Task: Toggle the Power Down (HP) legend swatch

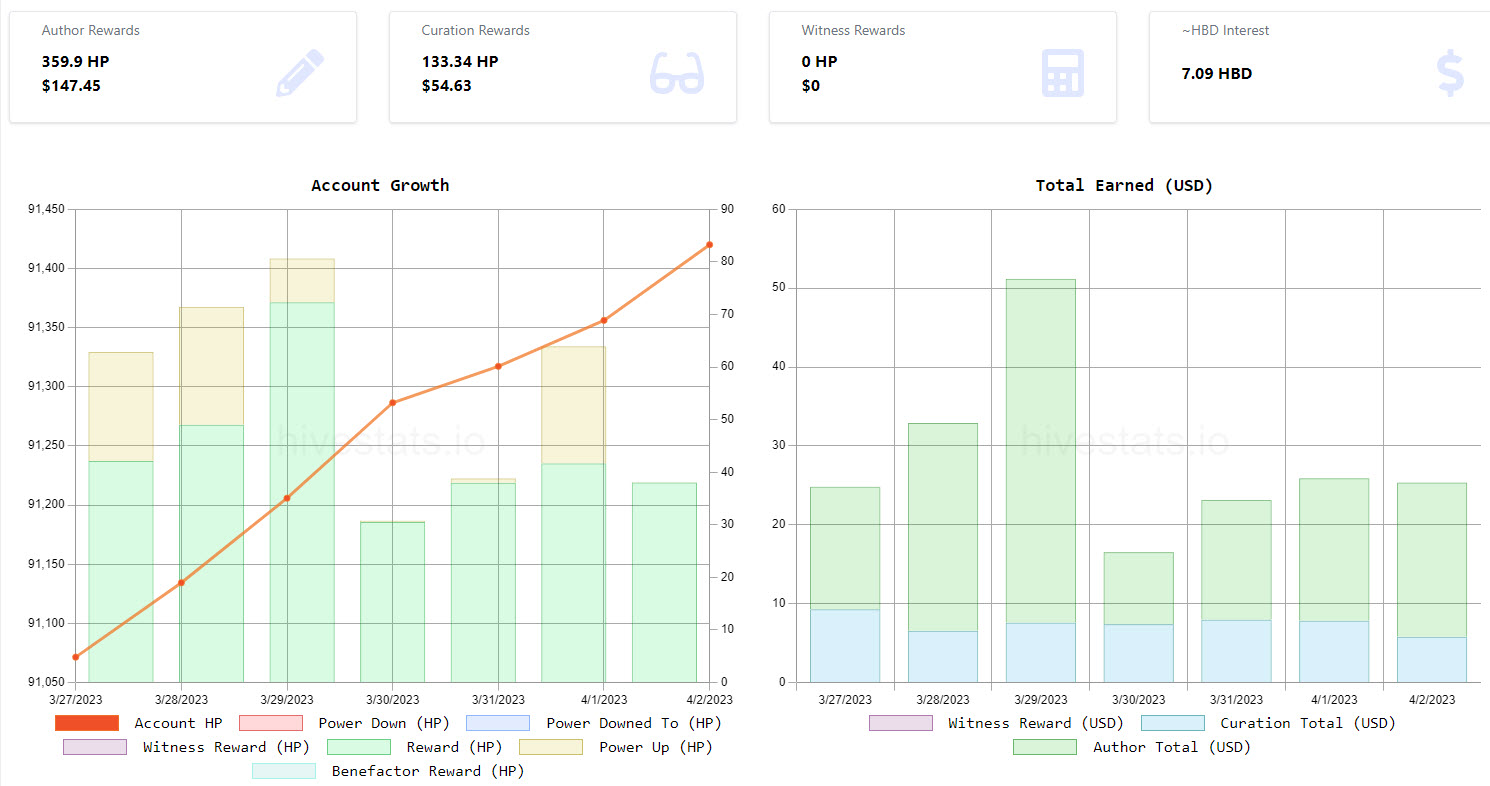Action: (x=270, y=723)
